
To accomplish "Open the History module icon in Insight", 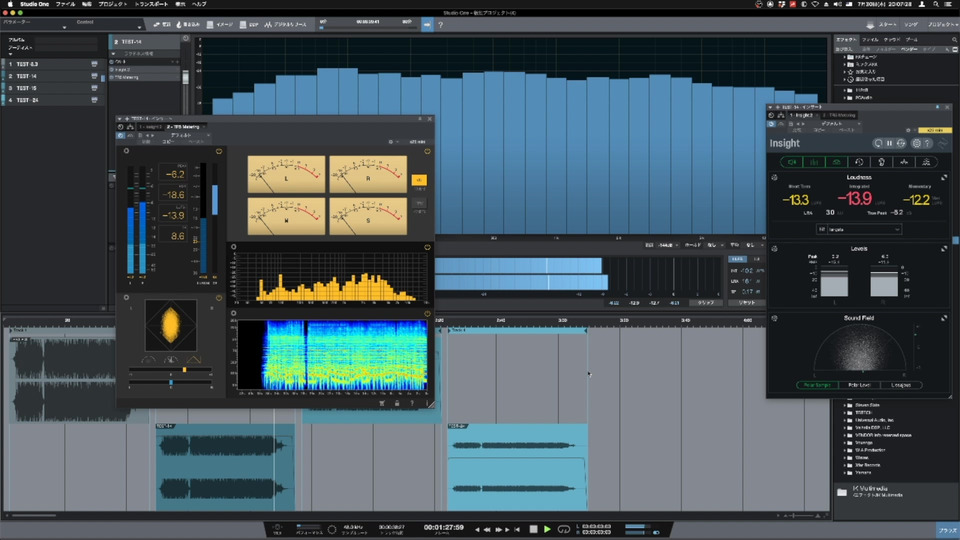I will coord(859,162).
